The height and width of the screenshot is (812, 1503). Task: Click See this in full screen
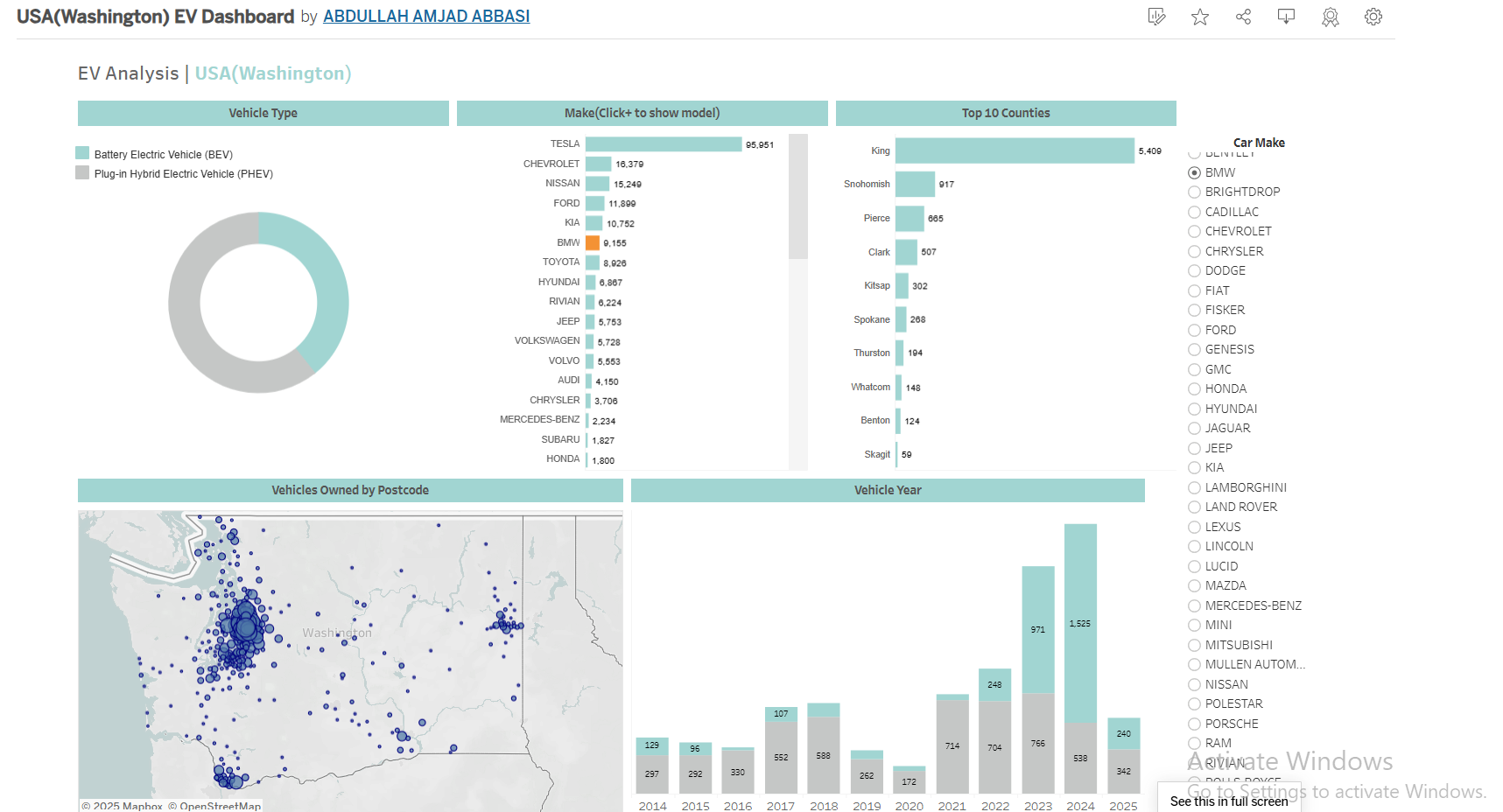tap(1229, 801)
